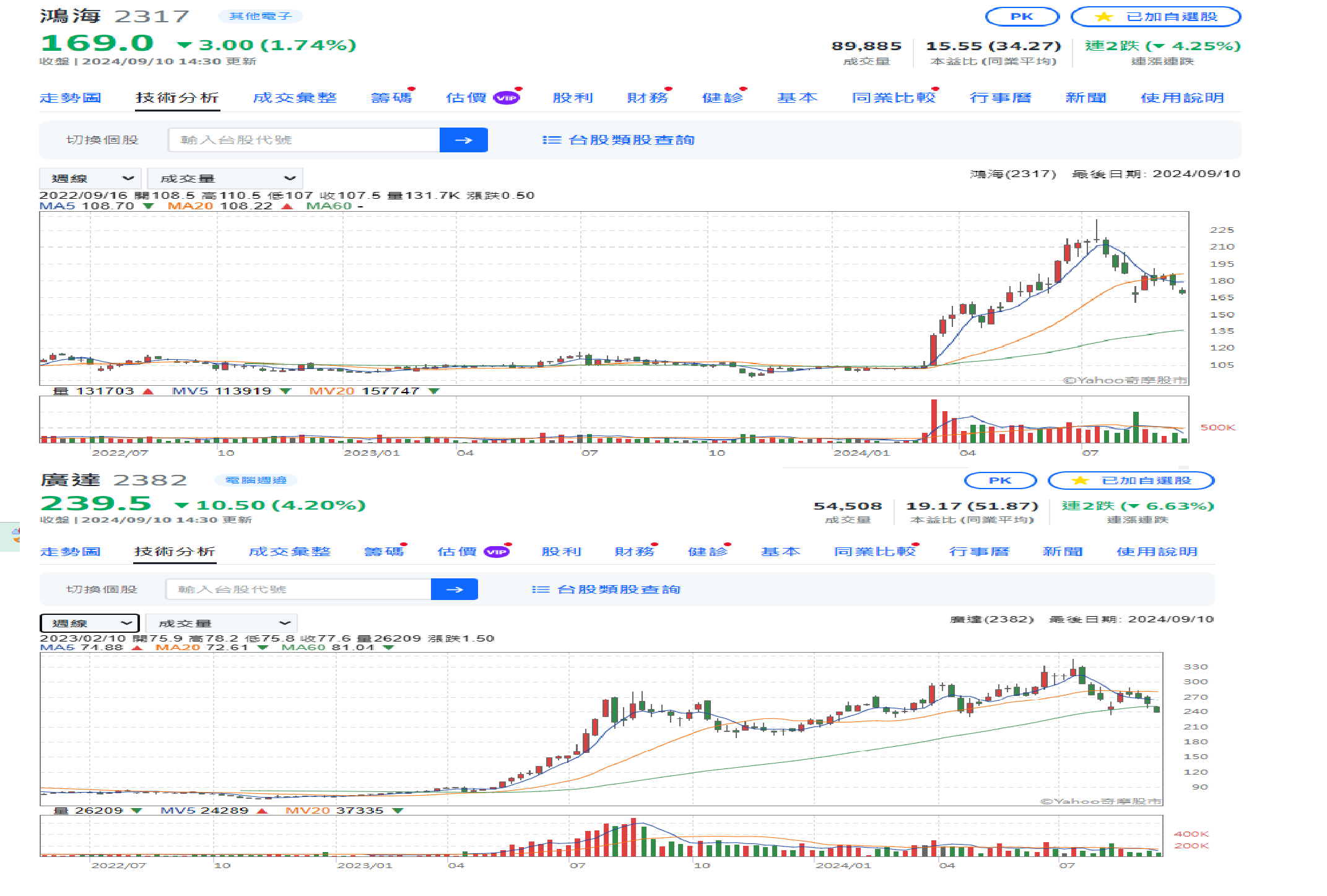The width and height of the screenshot is (1327, 896).
Task: Click the list icon beside upper 台股類股查詢
Action: 551,141
